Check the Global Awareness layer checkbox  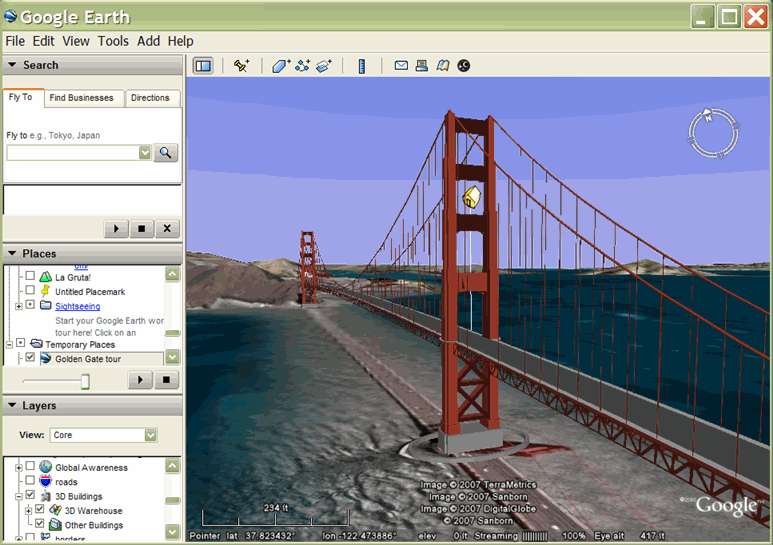coord(30,467)
